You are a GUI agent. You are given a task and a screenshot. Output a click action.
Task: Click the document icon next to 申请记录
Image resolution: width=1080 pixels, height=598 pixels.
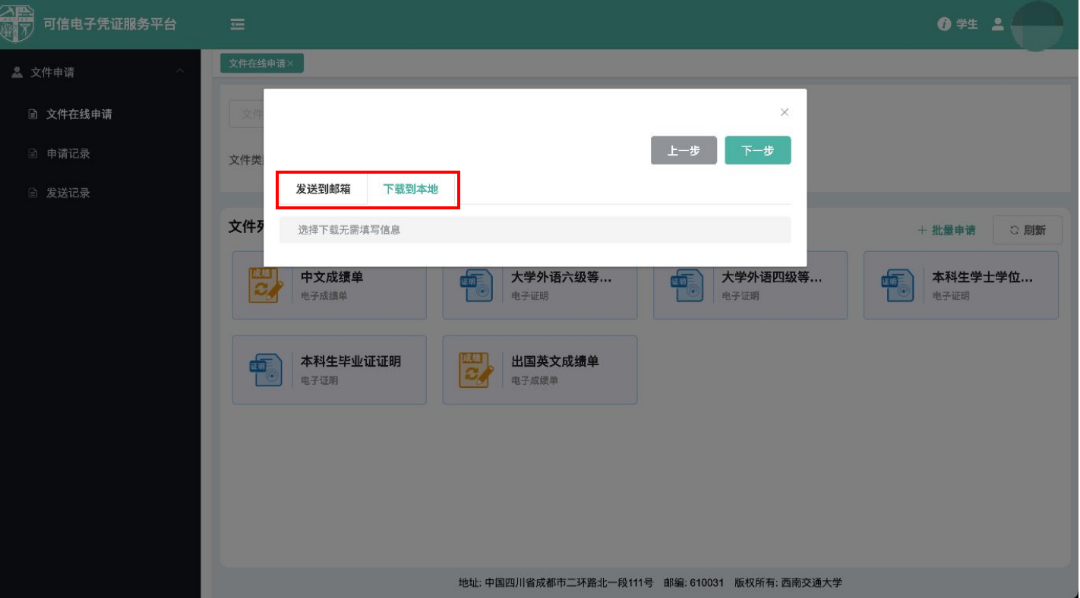(32, 154)
